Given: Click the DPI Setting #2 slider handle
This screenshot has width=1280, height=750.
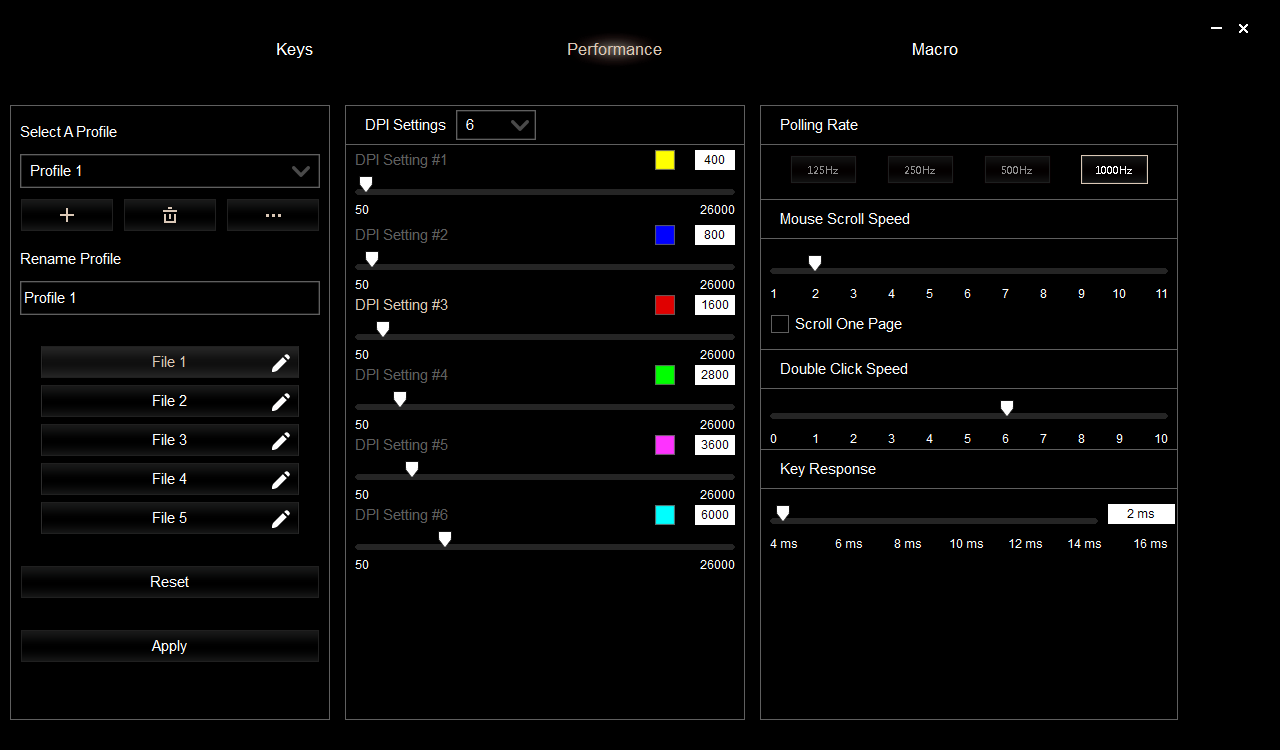Looking at the screenshot, I should pyautogui.click(x=372, y=259).
